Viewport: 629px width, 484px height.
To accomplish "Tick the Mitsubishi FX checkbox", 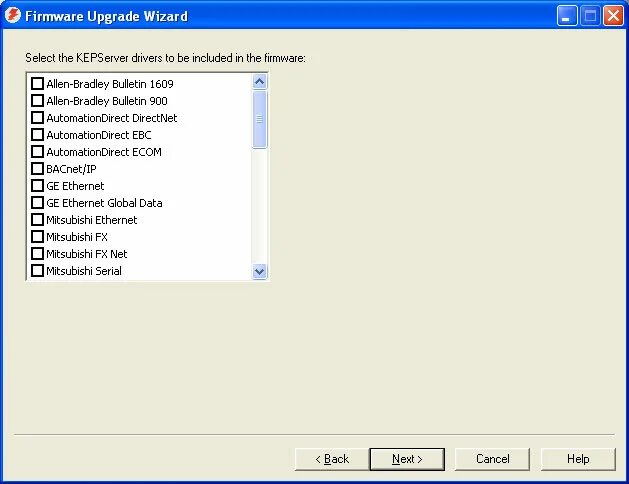I will coord(37,237).
